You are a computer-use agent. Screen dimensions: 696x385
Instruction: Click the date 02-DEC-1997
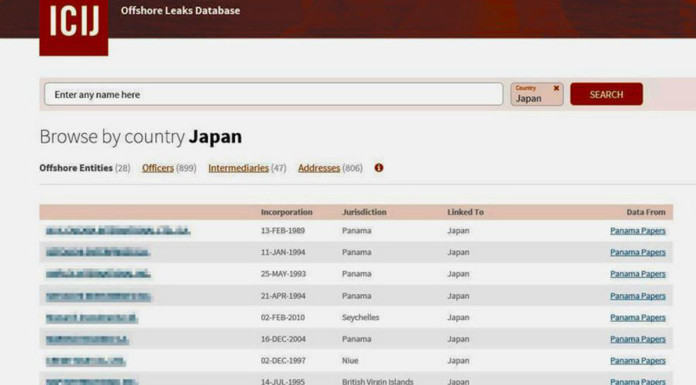tap(283, 361)
